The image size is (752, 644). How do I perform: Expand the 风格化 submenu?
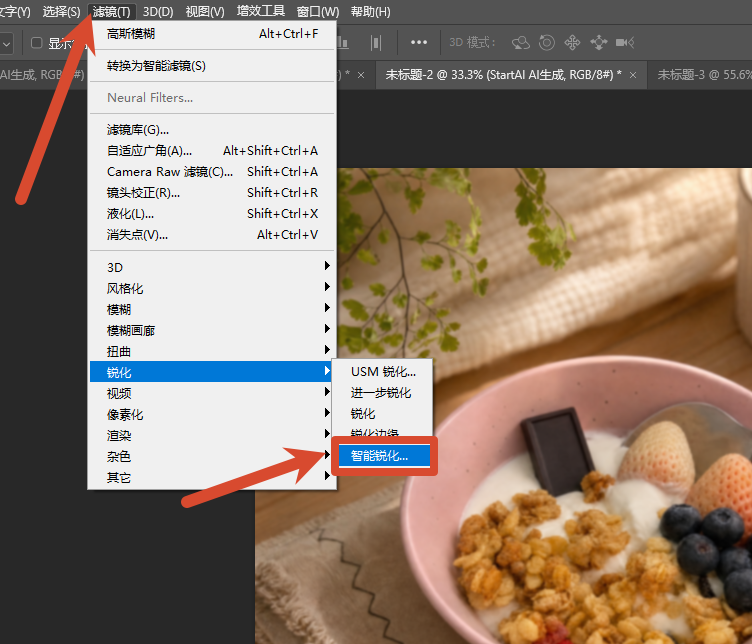(212, 288)
